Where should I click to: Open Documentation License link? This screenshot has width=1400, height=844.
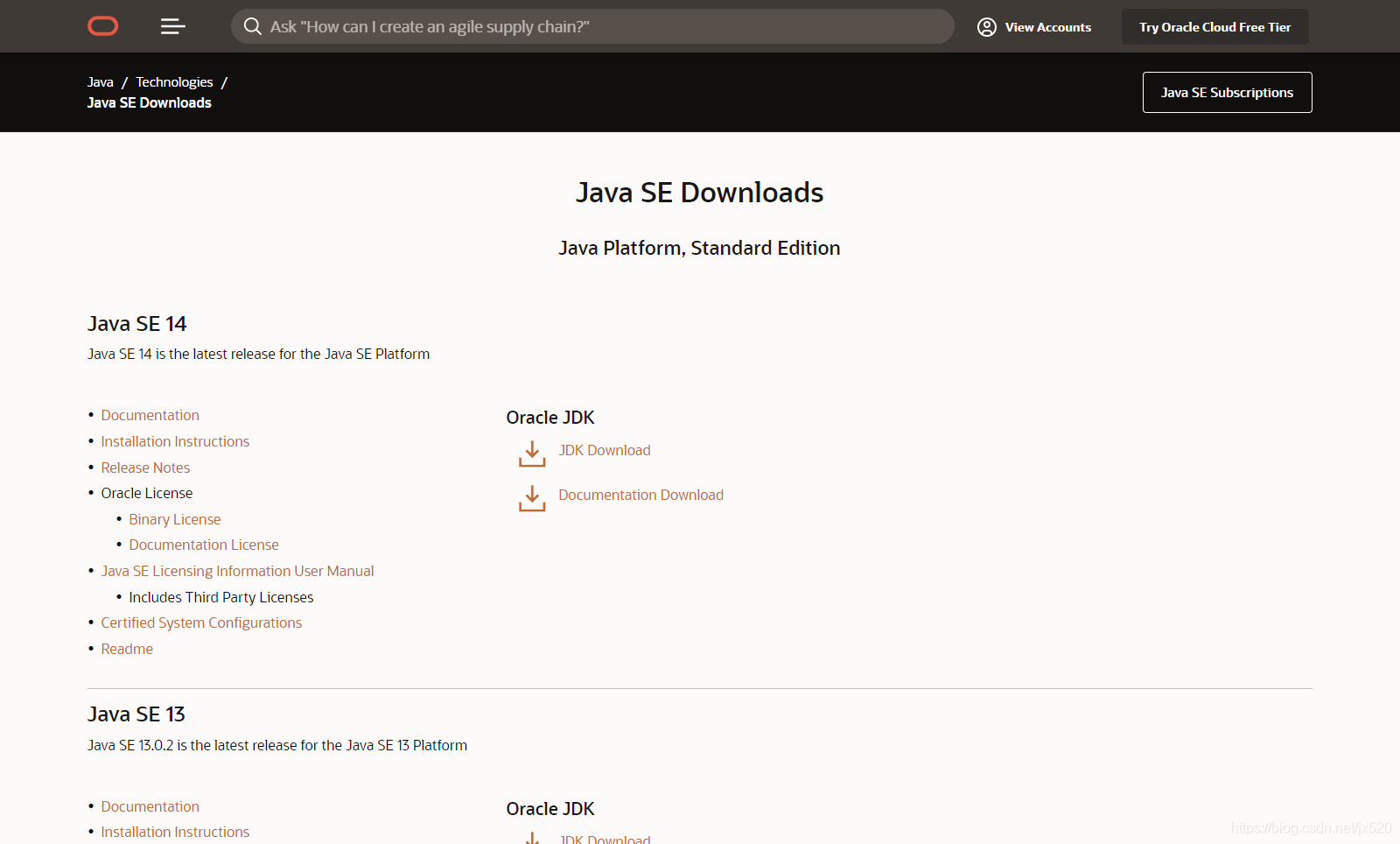tap(204, 545)
